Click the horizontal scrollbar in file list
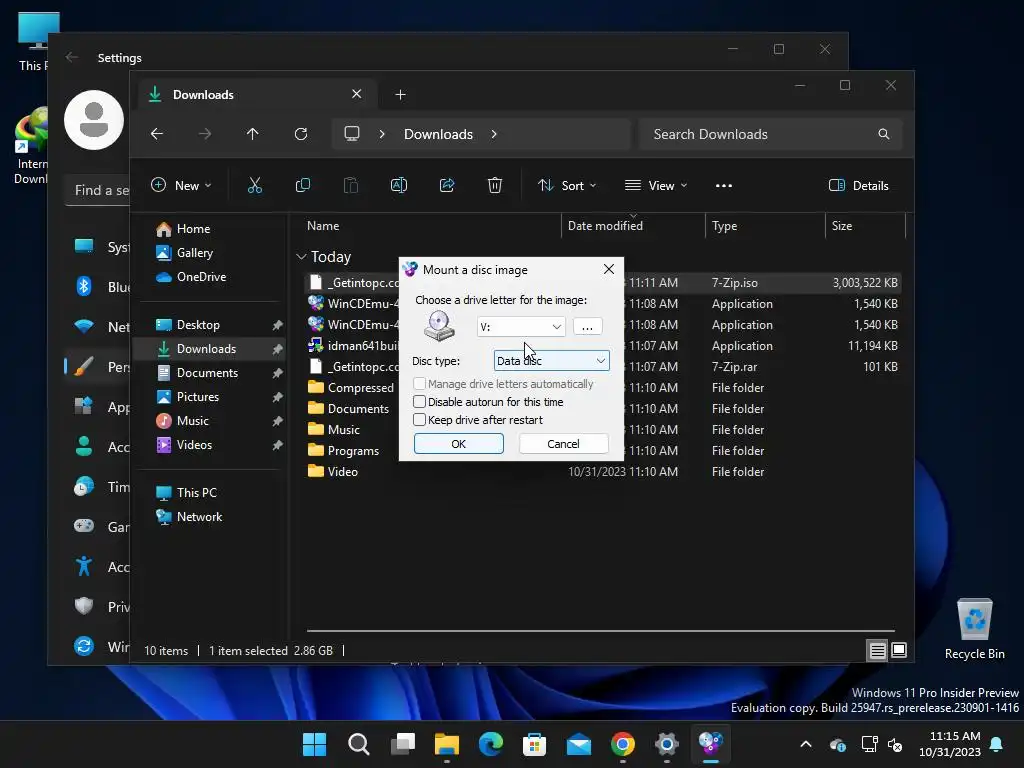This screenshot has height=768, width=1024. coord(600,631)
